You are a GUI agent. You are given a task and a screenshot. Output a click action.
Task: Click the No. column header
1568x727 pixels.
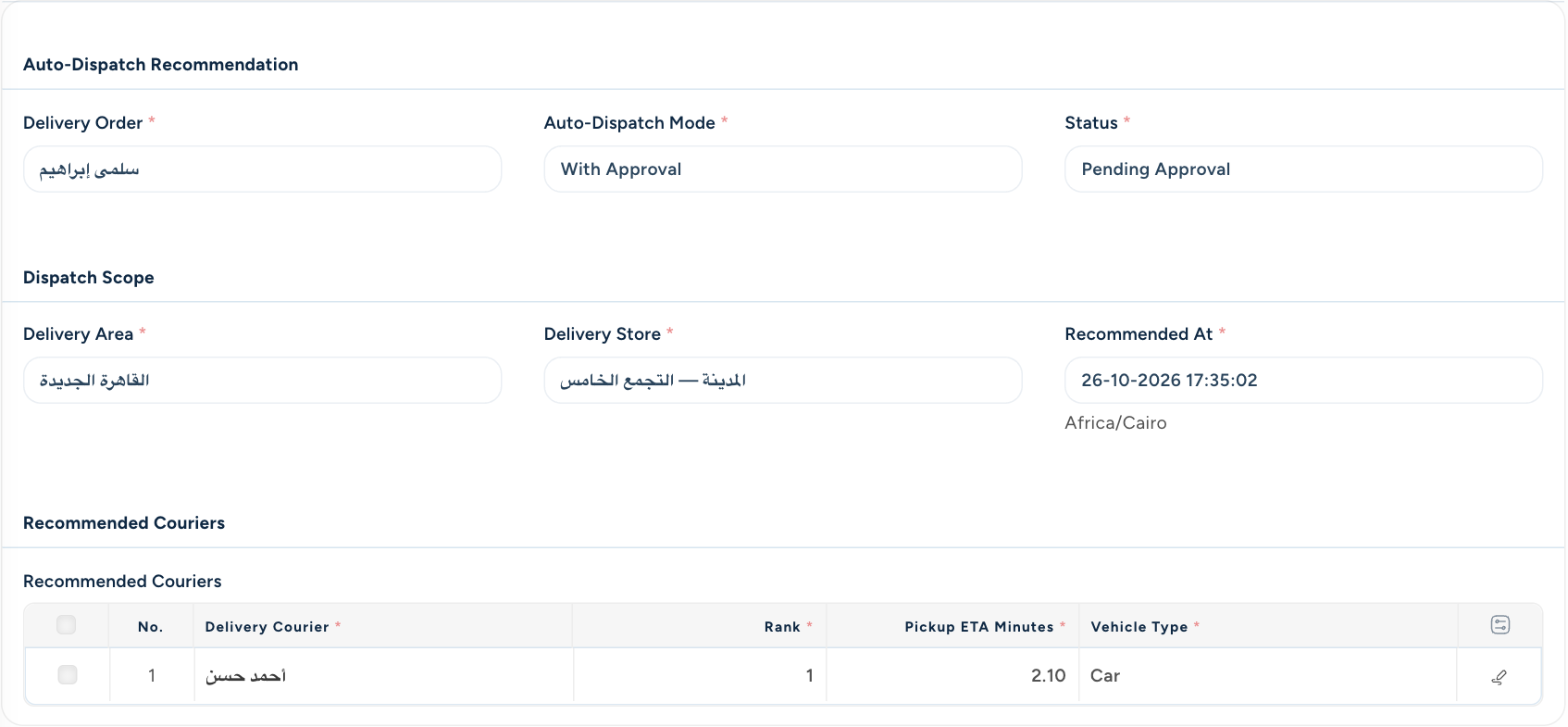point(151,626)
